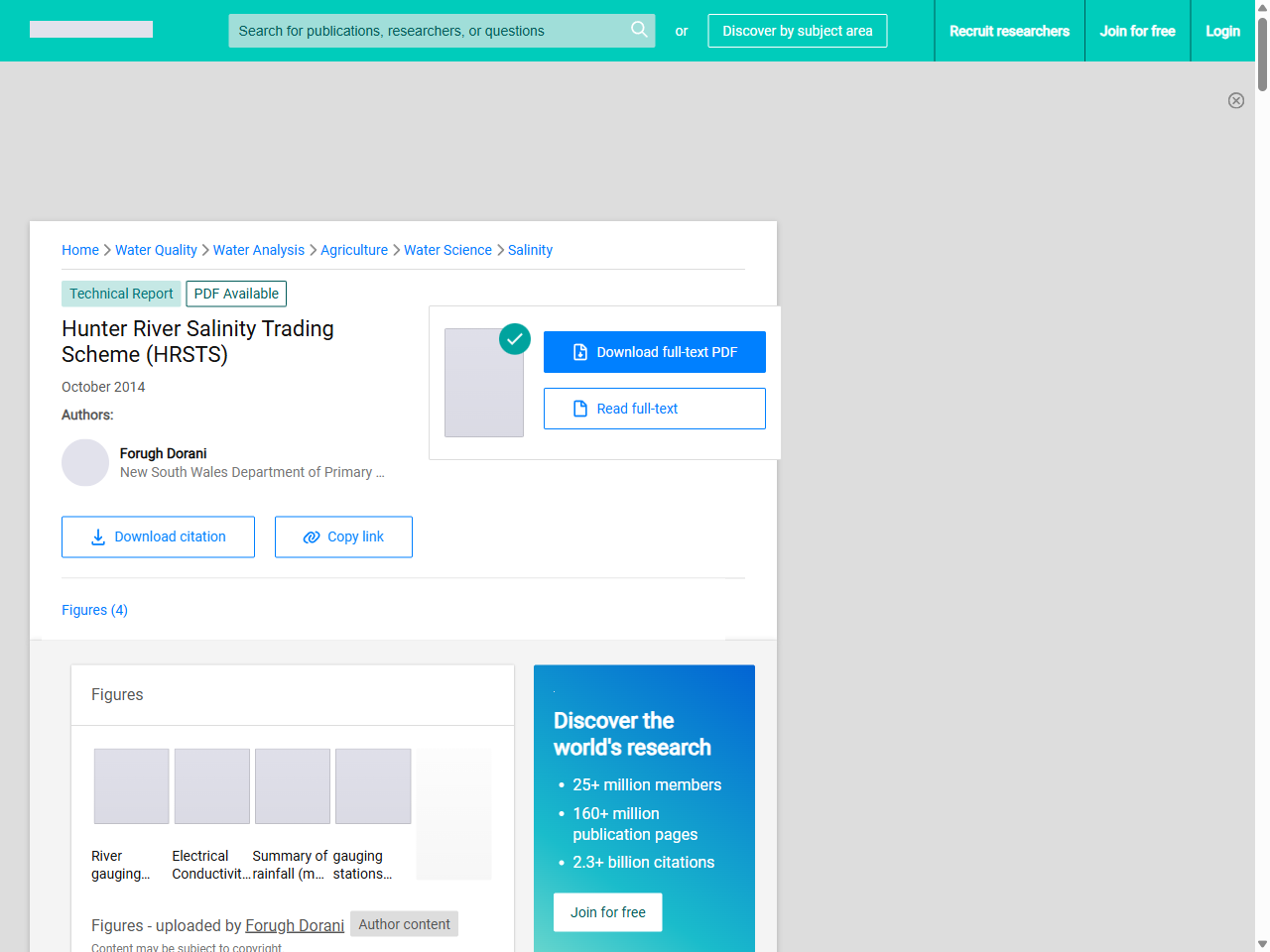
Task: Navigate to the Salinity breadcrumb link
Action: coord(530,250)
